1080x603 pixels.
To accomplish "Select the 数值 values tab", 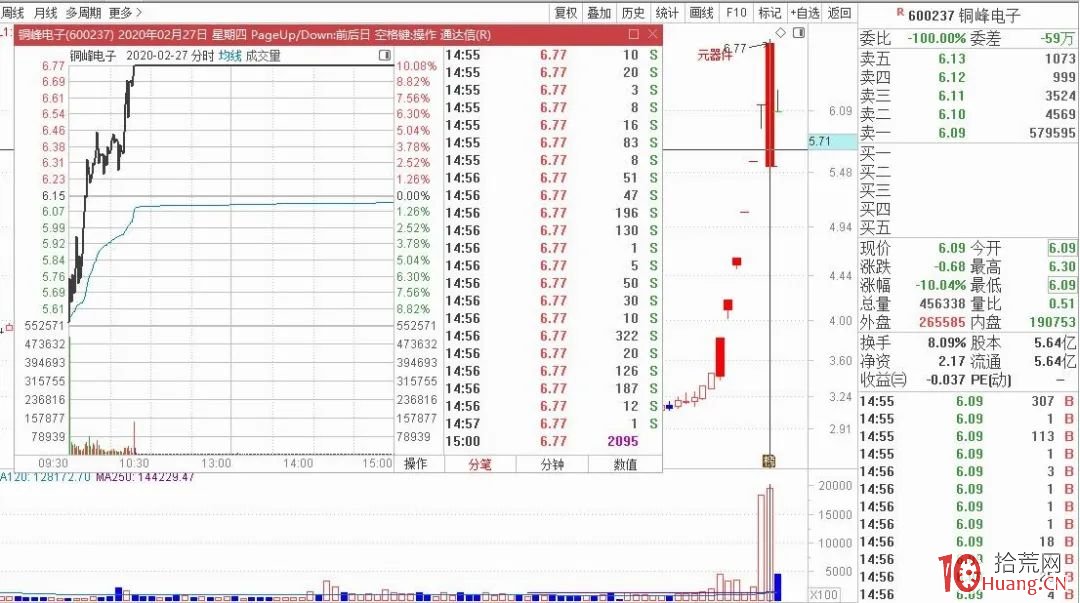I will 625,464.
